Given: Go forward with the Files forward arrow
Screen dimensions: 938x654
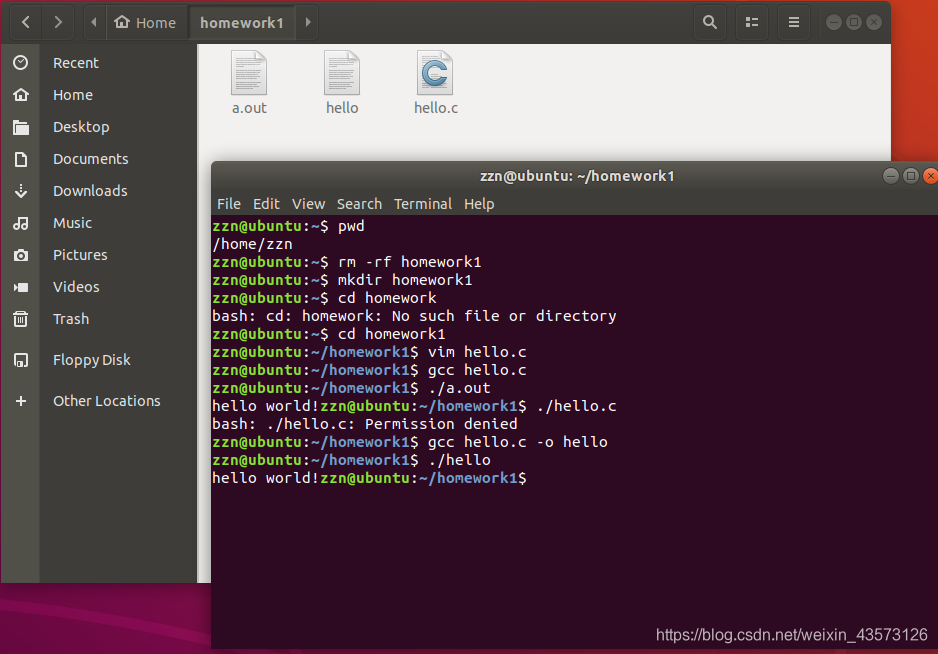Looking at the screenshot, I should point(58,23).
